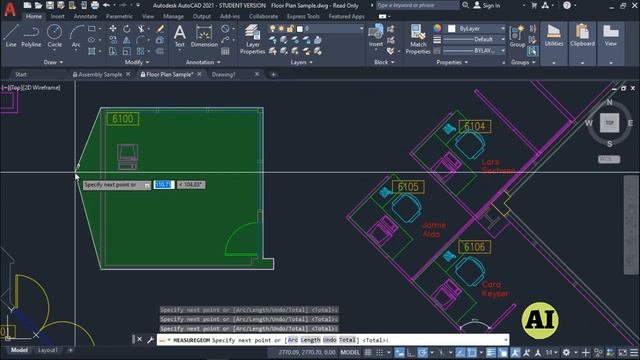The width and height of the screenshot is (640, 360).
Task: Open the command line customize wrench
Action: pyautogui.click(x=150, y=340)
